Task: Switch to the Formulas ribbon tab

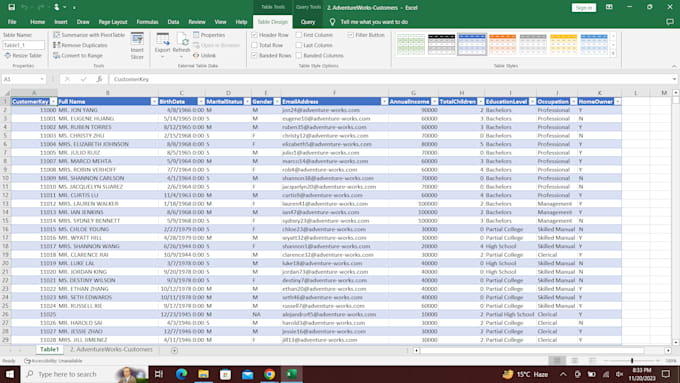Action: 147,22
